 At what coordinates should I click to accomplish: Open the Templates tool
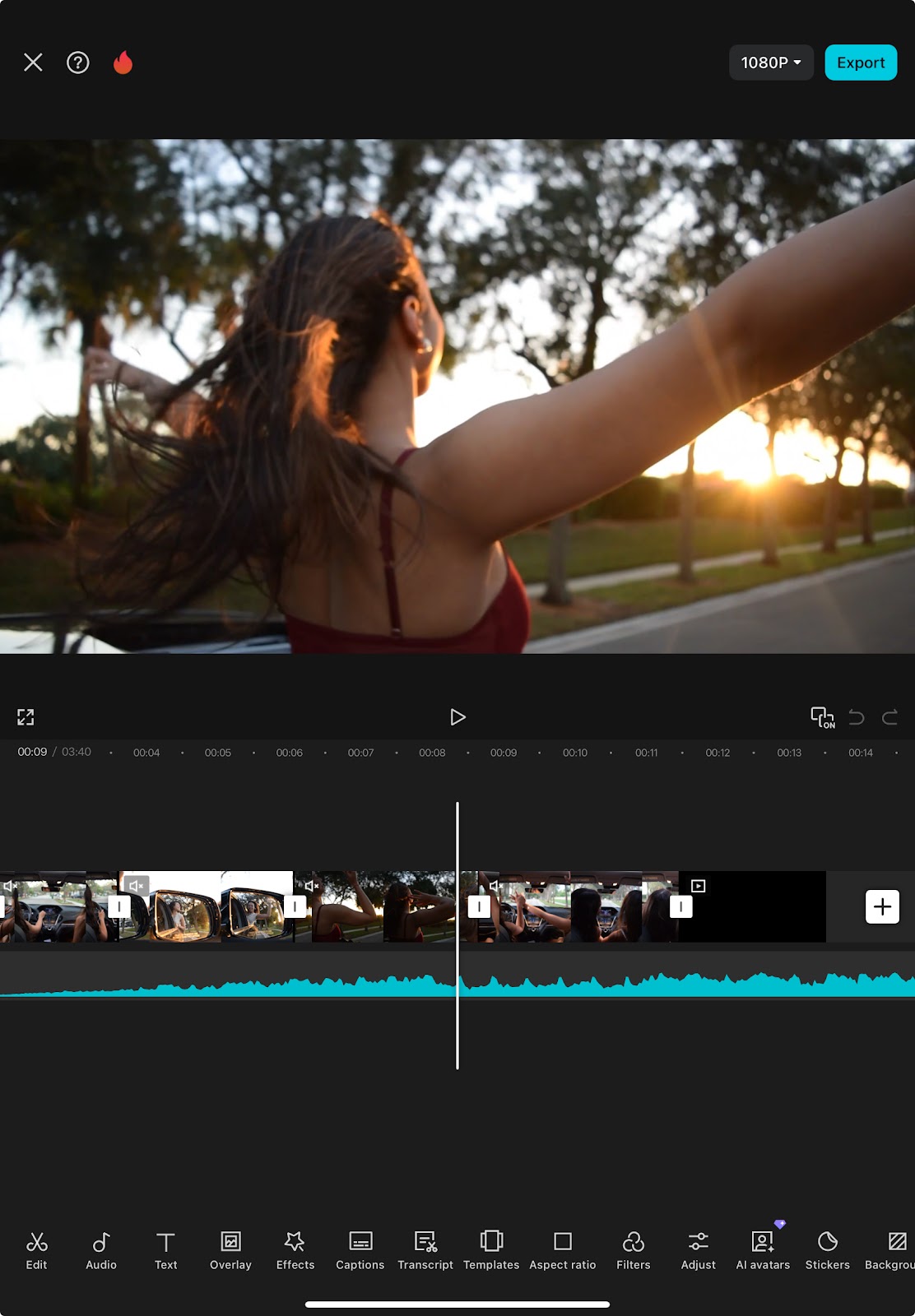[x=491, y=1250]
